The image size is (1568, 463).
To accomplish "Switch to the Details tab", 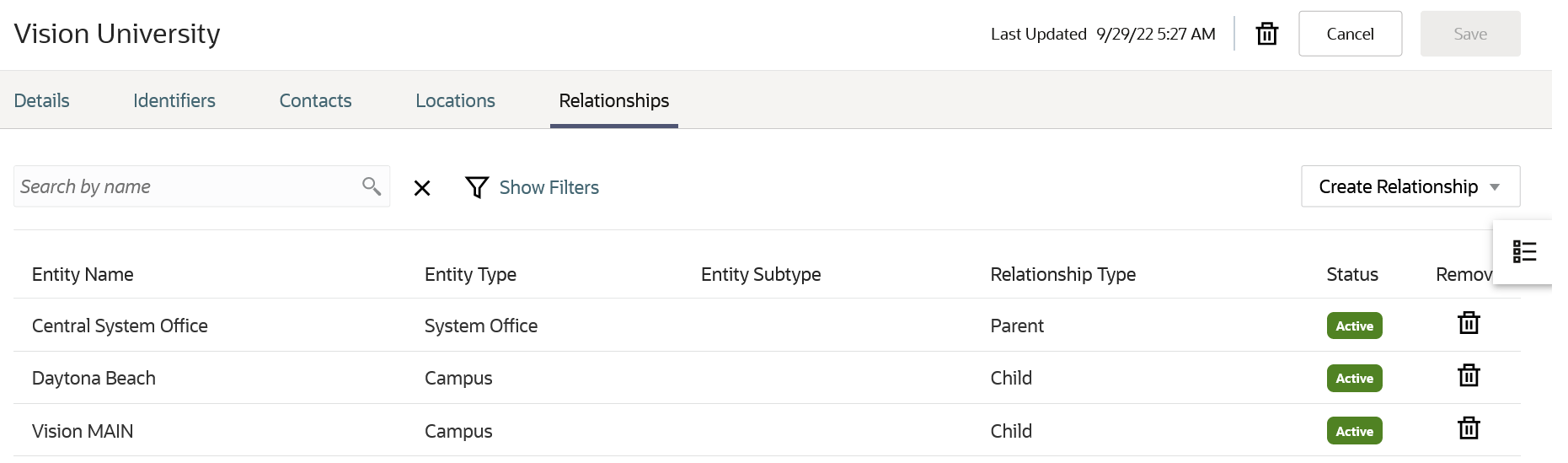I will tap(42, 100).
